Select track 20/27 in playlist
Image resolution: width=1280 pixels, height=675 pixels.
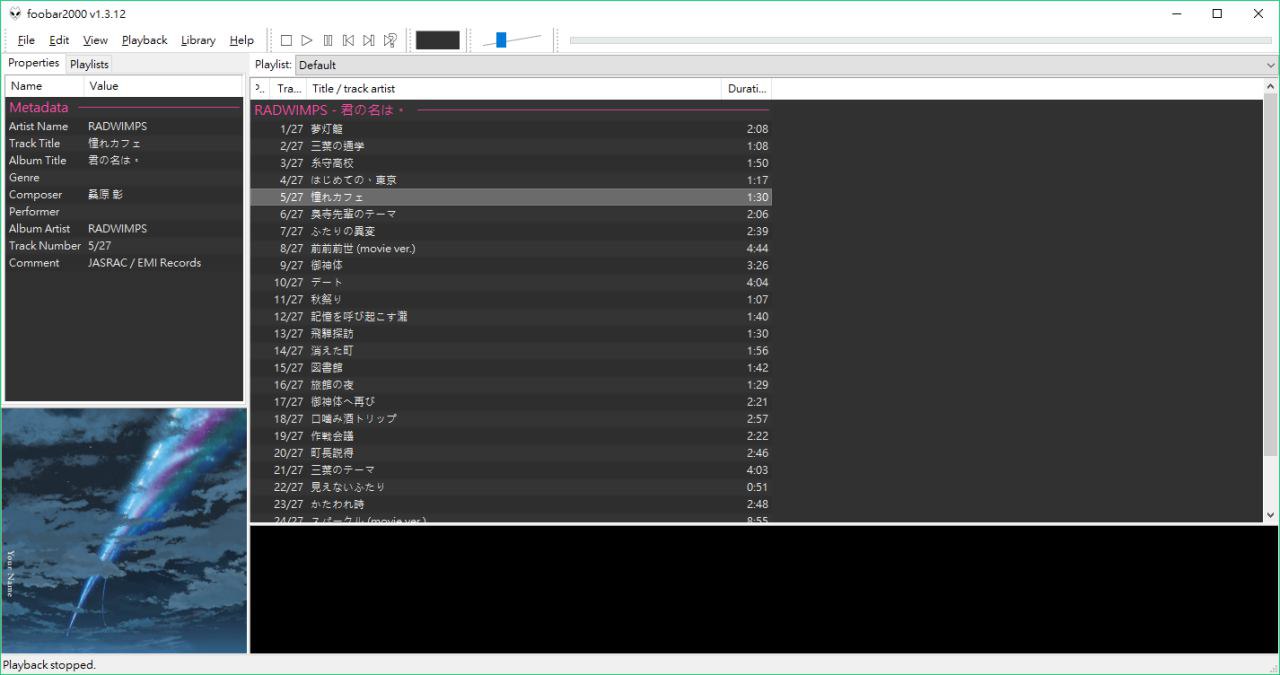point(511,452)
